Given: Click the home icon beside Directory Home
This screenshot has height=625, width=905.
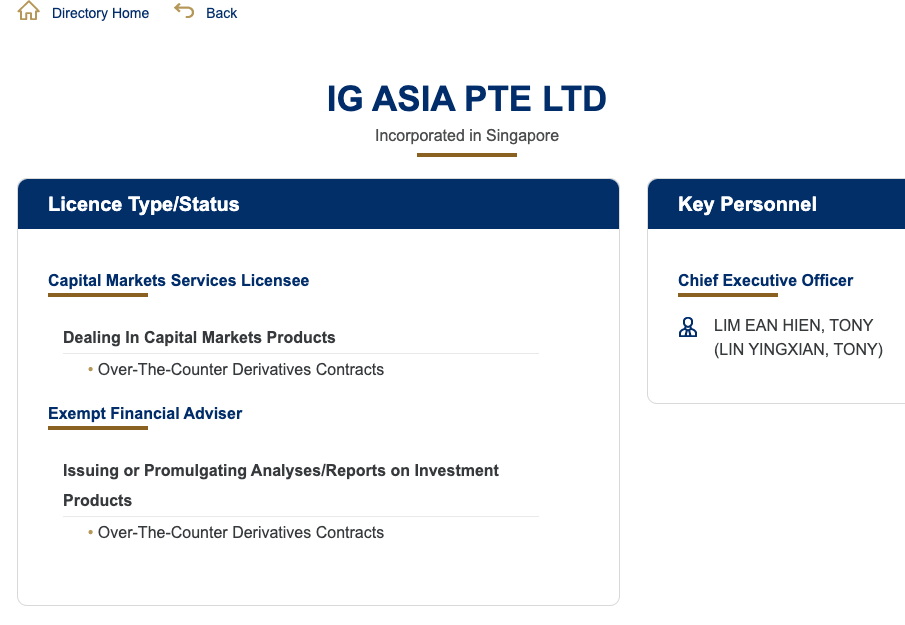Looking at the screenshot, I should pos(28,11).
